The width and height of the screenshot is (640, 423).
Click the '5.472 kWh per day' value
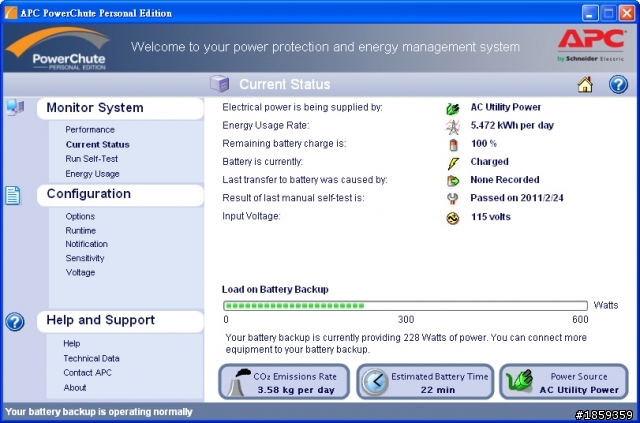[x=512, y=125]
